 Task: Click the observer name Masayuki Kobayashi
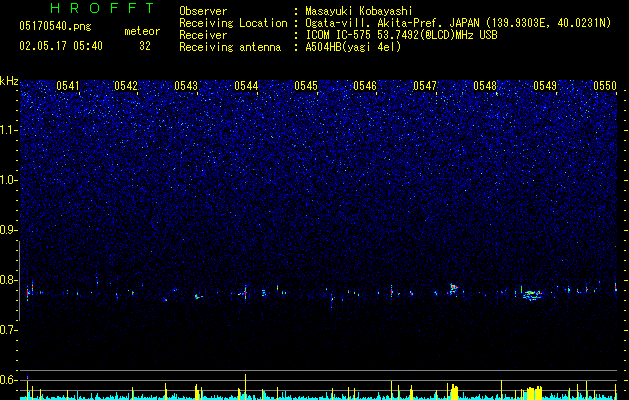[x=359, y=11]
